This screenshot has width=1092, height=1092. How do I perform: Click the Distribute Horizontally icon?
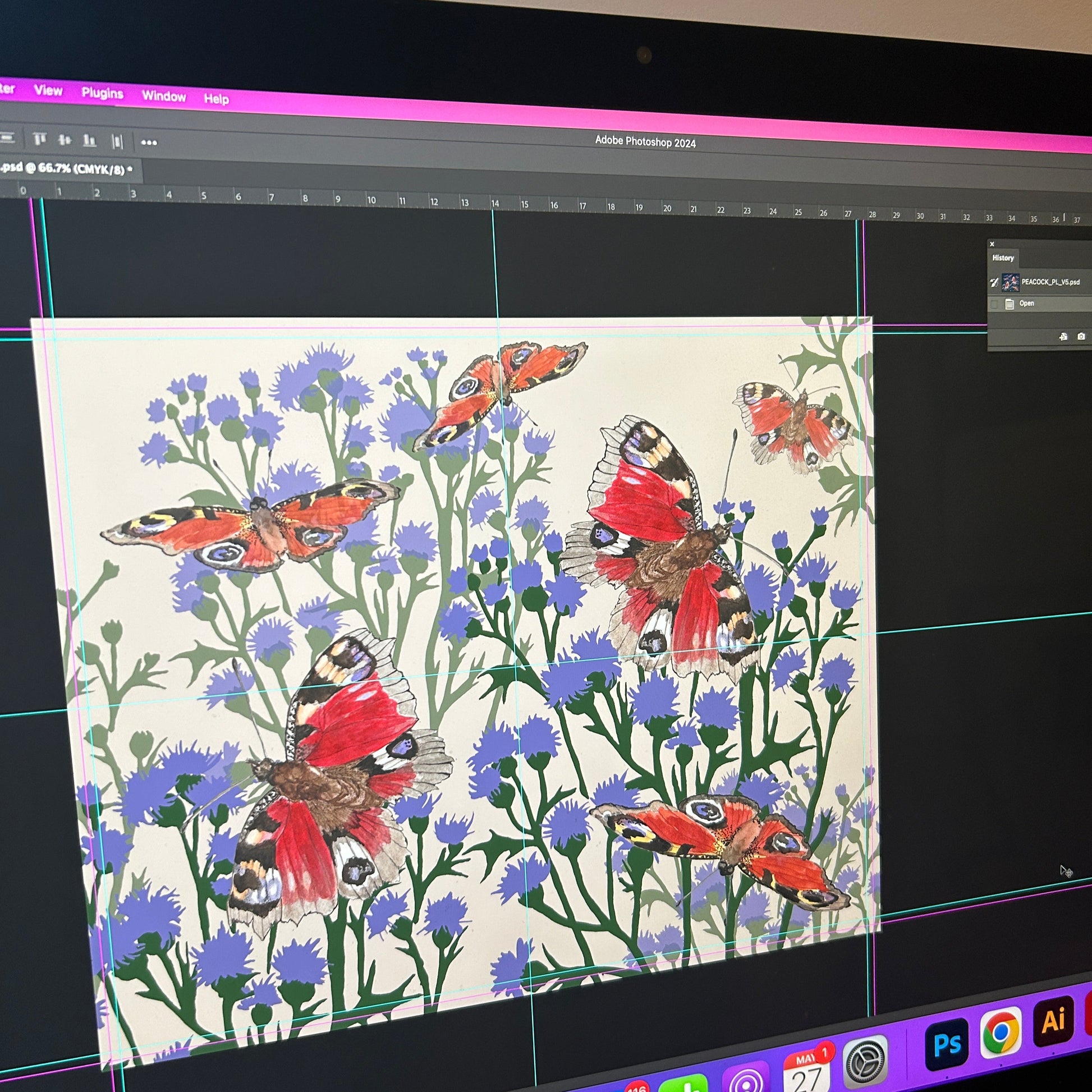pos(117,141)
